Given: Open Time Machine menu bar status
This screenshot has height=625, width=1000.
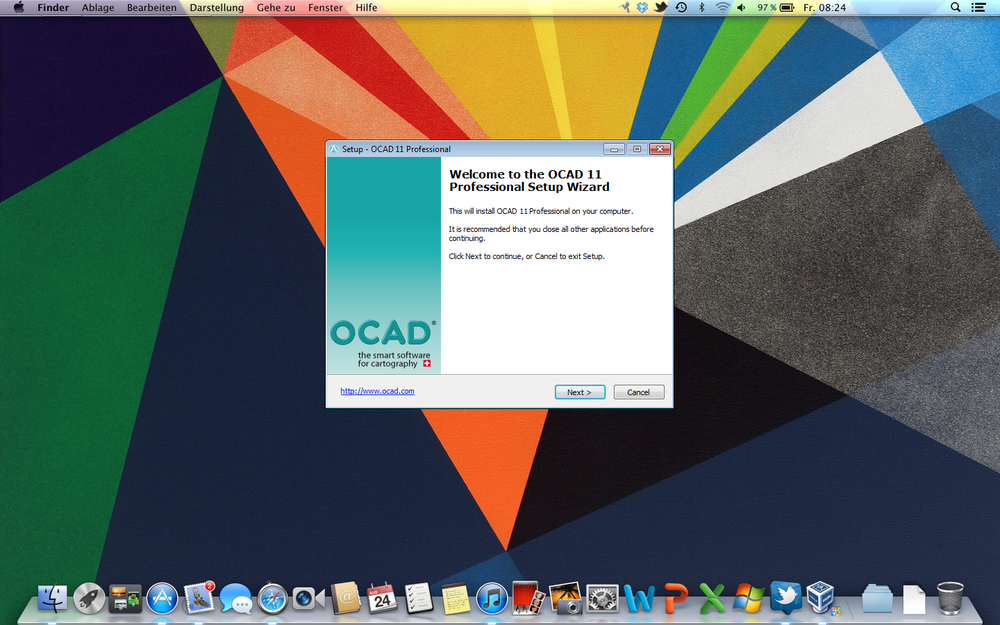Looking at the screenshot, I should pos(681,8).
